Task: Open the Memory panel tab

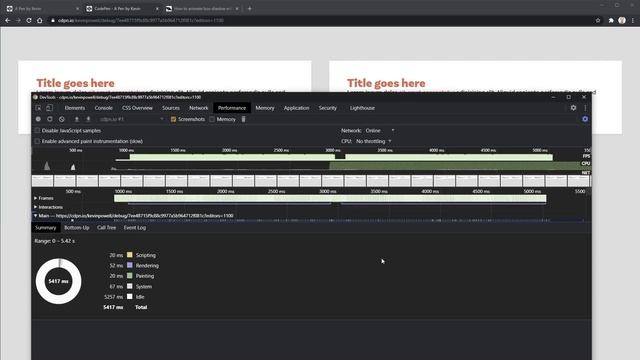Action: tap(265, 108)
